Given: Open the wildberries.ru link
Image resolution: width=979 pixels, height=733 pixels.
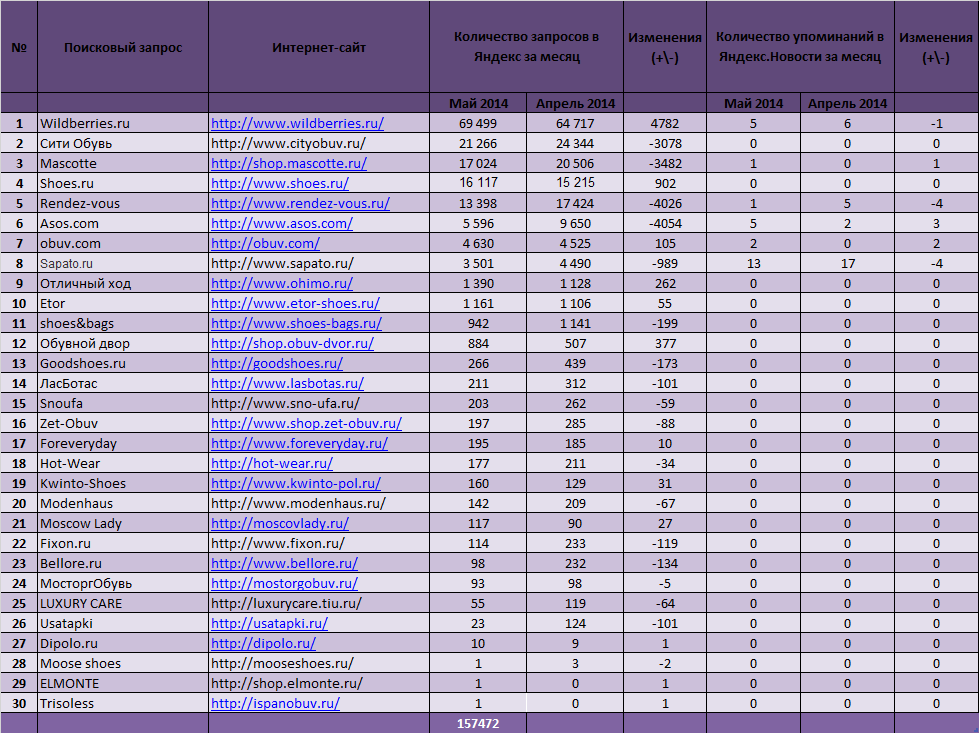Looking at the screenshot, I should pyautogui.click(x=297, y=124).
